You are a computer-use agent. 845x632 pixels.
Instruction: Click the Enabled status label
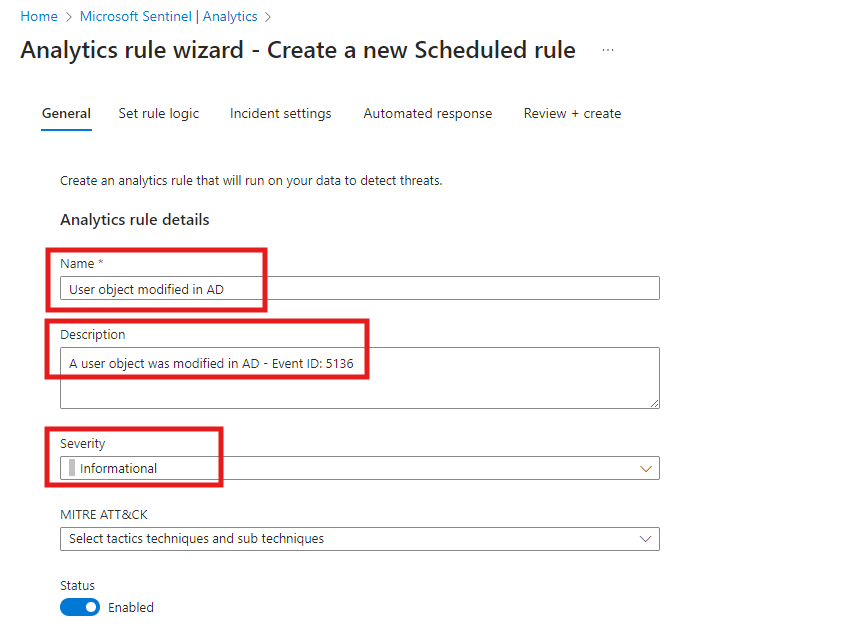point(131,607)
